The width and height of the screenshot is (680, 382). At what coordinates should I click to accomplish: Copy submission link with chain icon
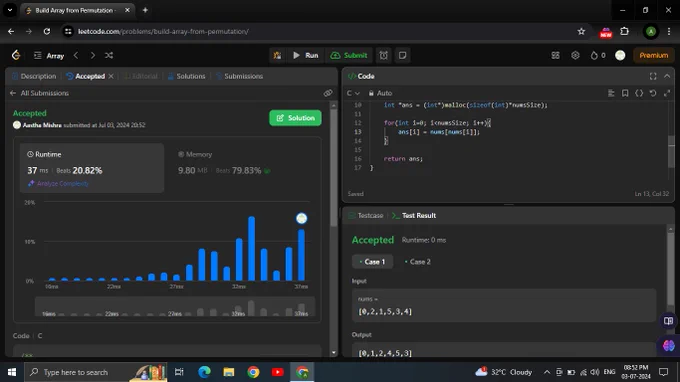328,93
